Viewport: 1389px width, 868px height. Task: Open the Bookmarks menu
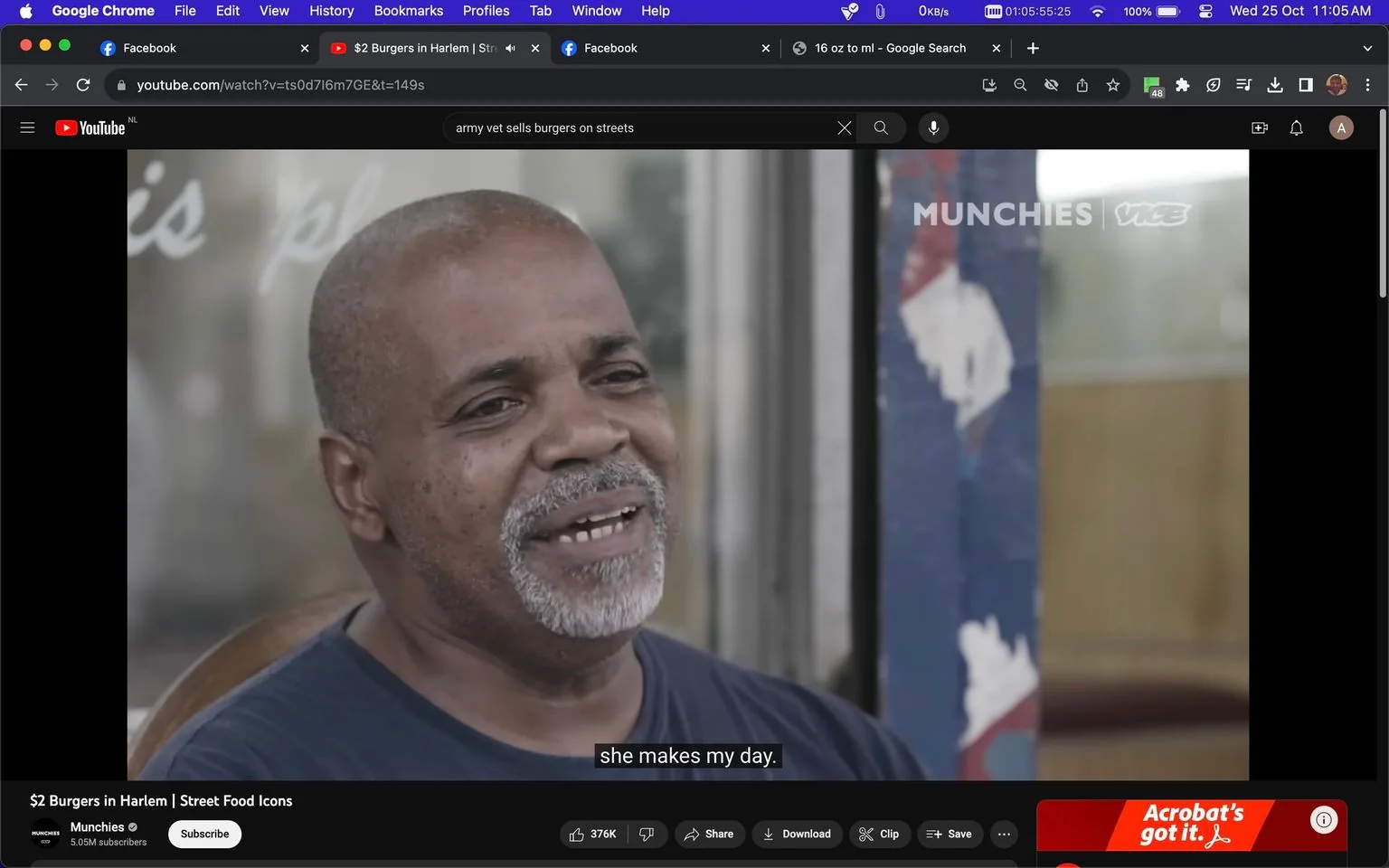tap(408, 11)
